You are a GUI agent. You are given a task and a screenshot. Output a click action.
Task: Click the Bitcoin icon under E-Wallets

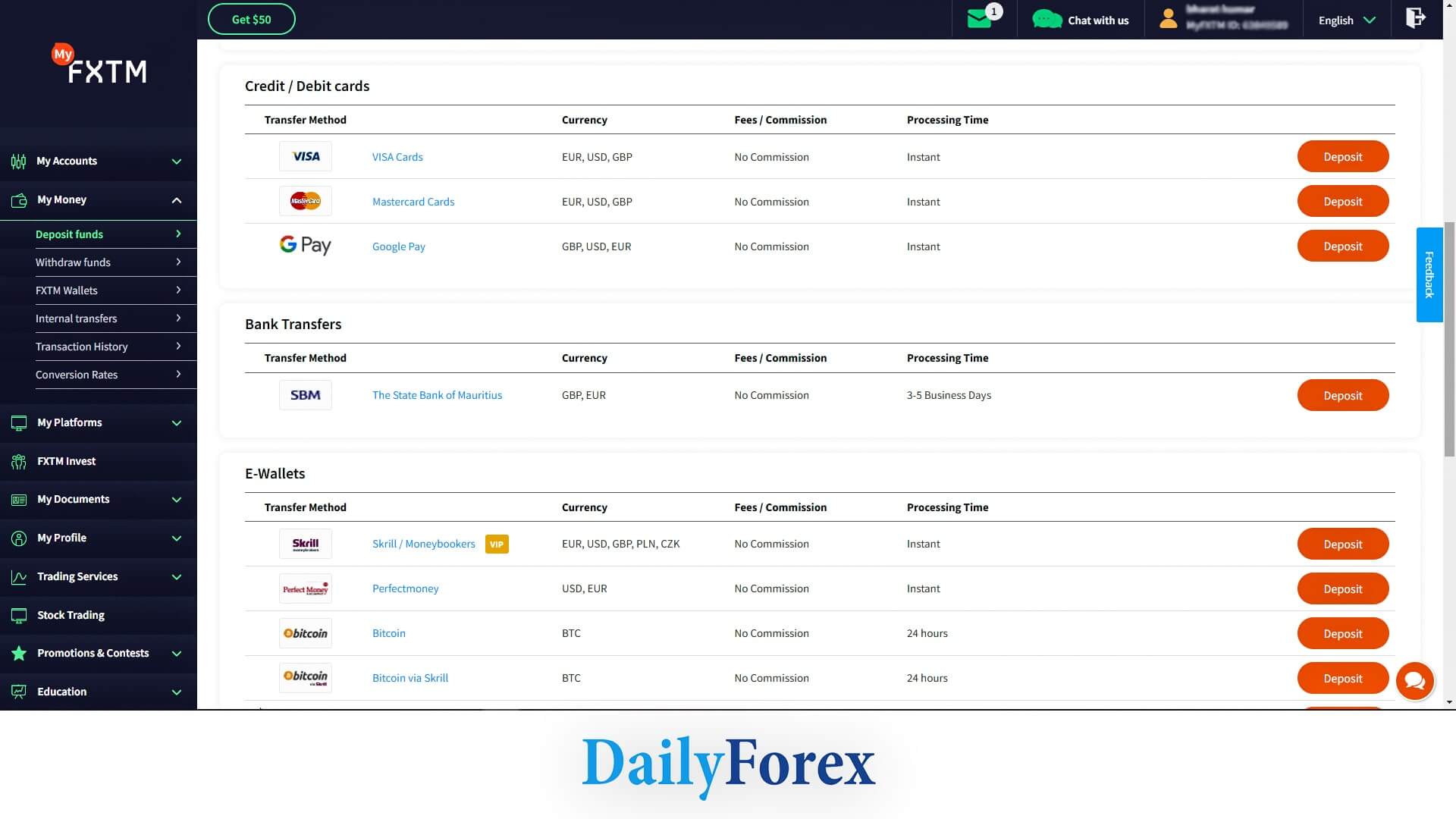[305, 633]
